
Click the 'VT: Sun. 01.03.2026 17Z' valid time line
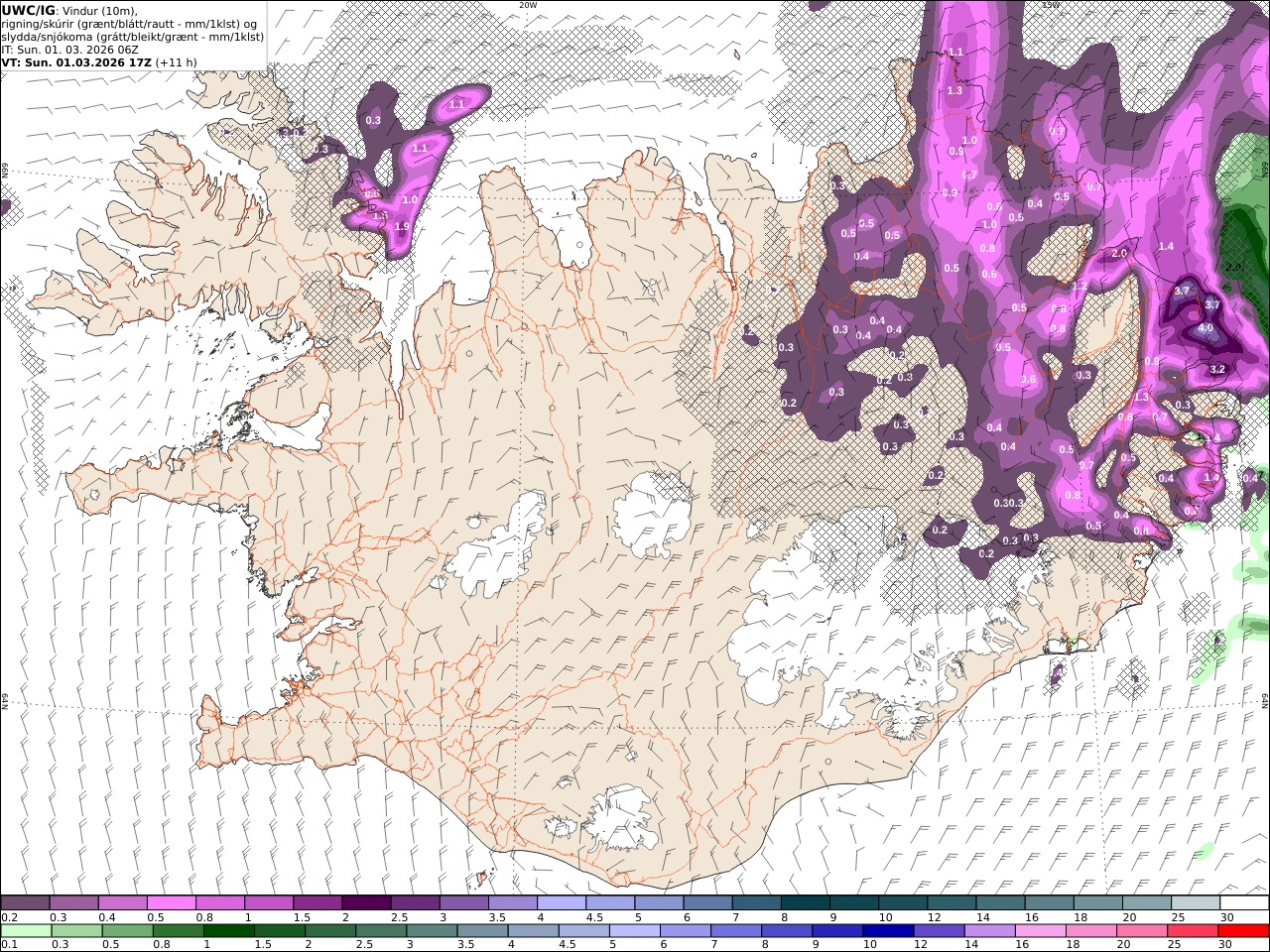click(x=75, y=61)
